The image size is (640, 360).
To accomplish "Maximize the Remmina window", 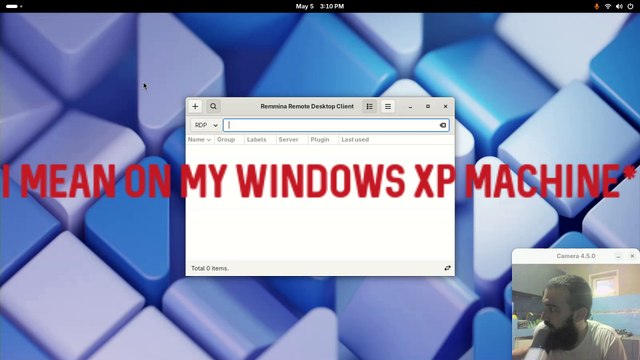I will coord(428,107).
